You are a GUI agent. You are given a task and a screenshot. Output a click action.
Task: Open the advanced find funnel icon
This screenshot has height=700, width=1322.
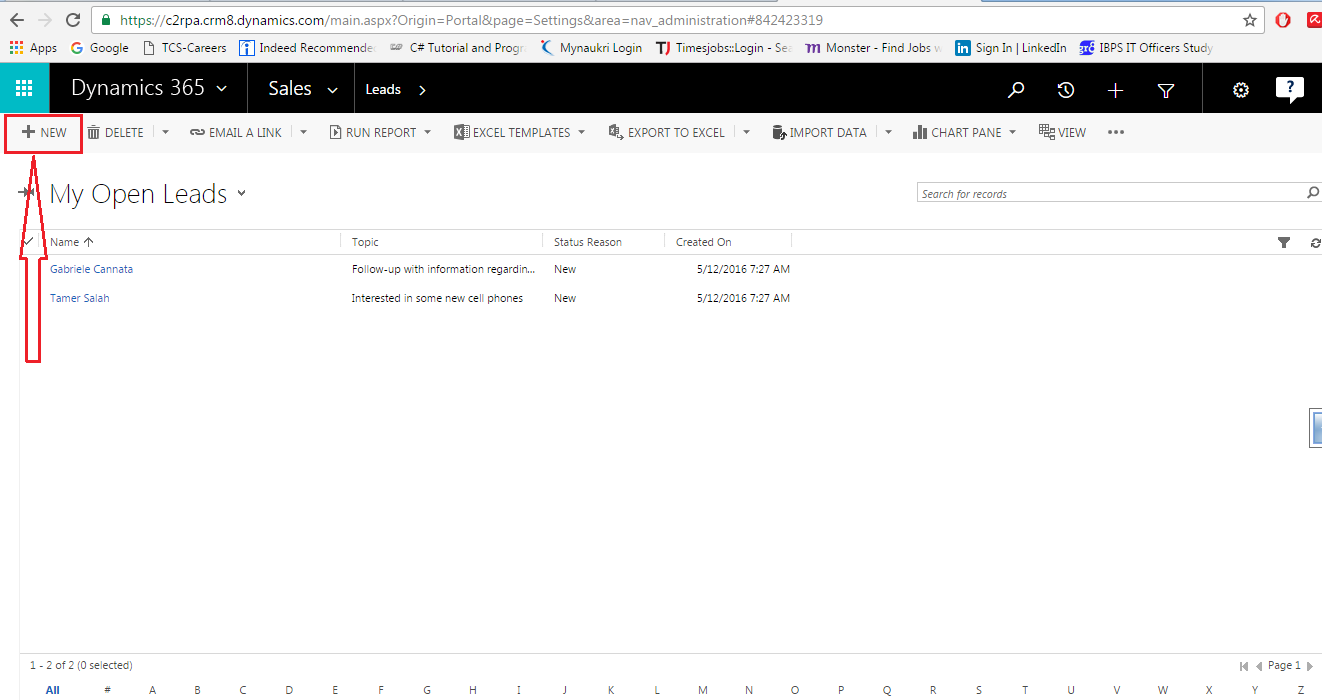[1166, 90]
